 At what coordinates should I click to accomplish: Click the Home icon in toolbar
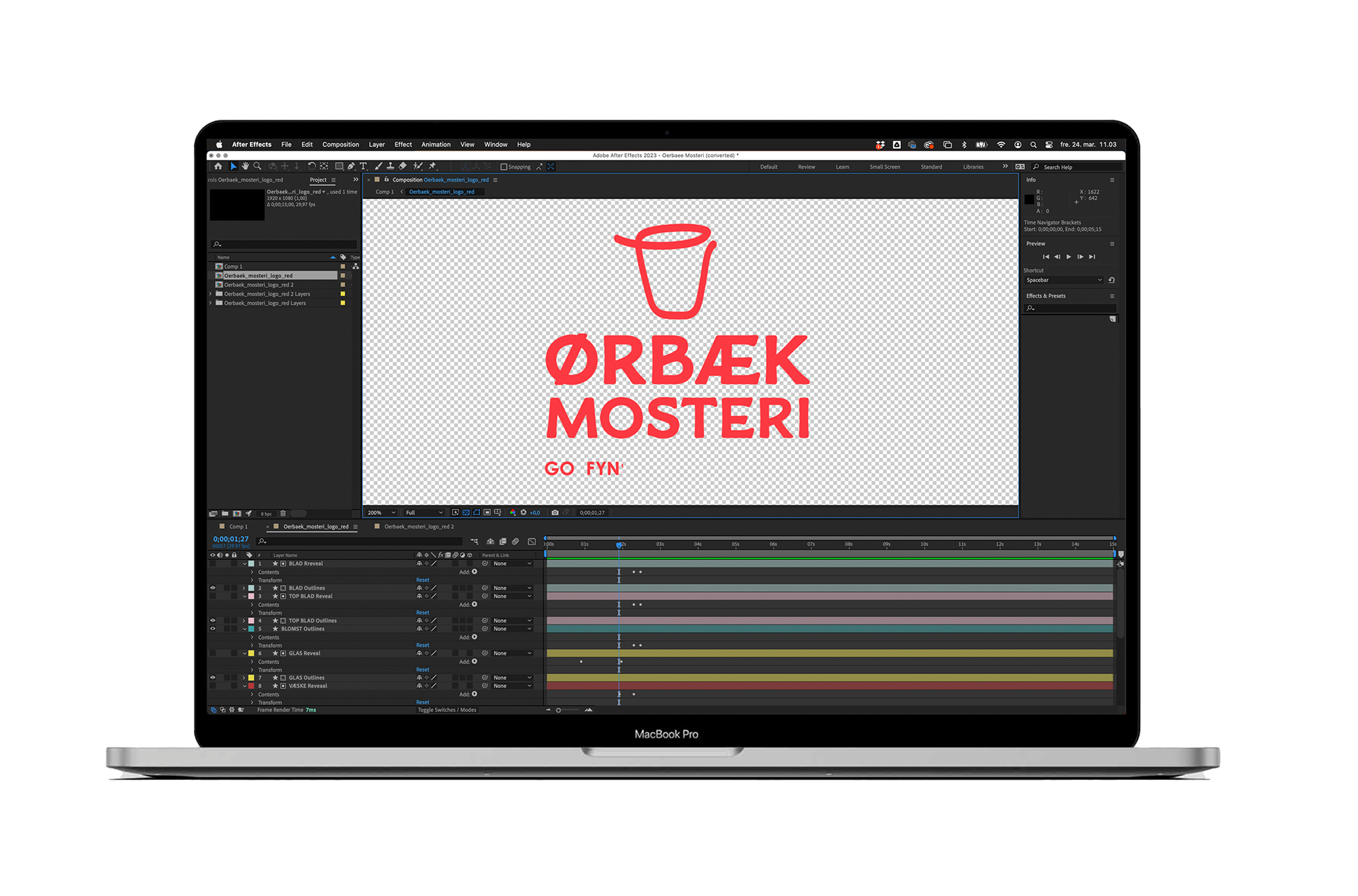(x=218, y=166)
